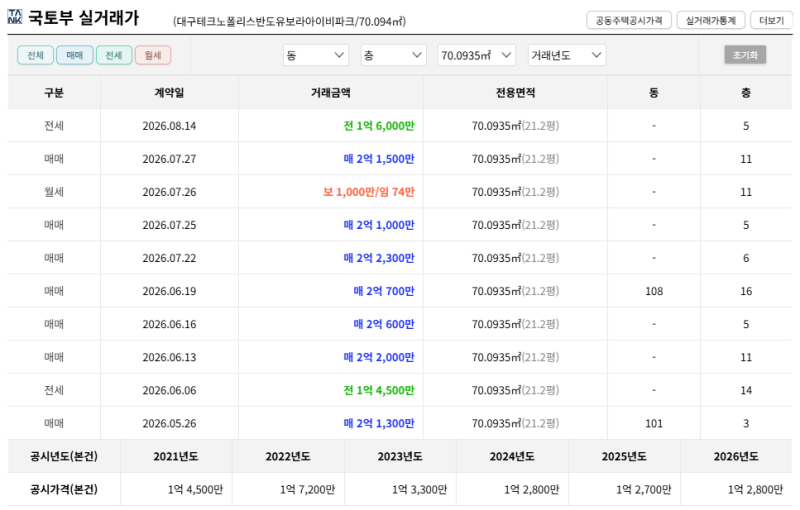
Task: Click official price 1억 7,200만
Action: (307, 490)
